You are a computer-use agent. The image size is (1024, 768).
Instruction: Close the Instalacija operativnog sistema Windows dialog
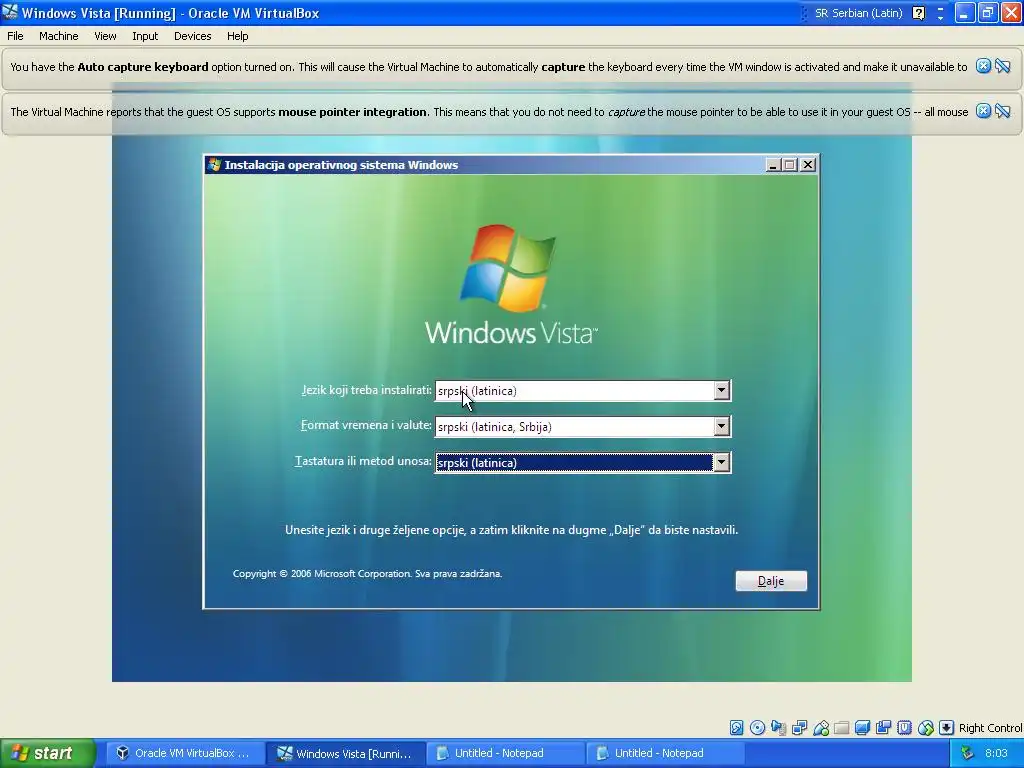pos(808,165)
